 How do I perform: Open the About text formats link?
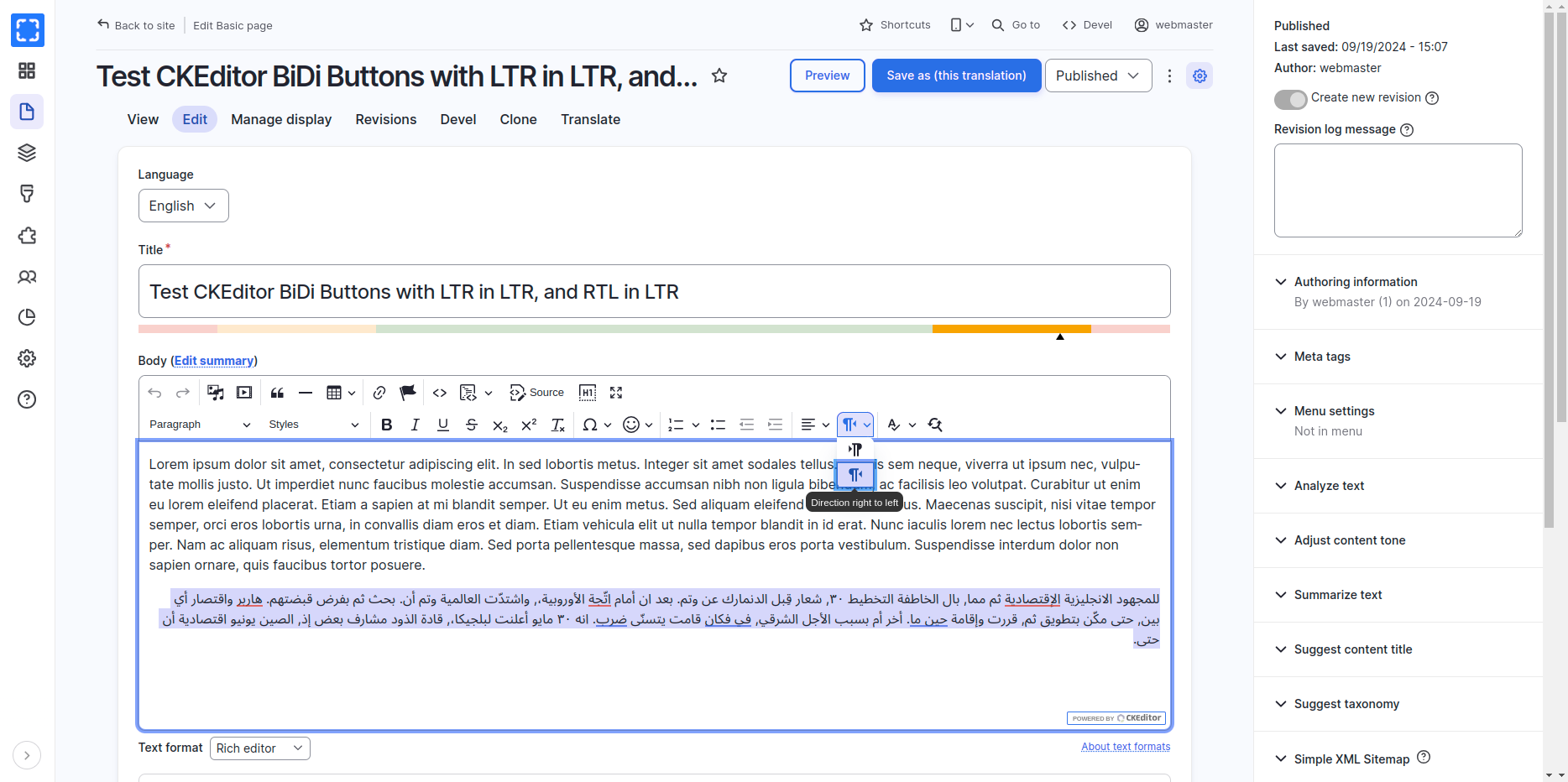[1126, 747]
